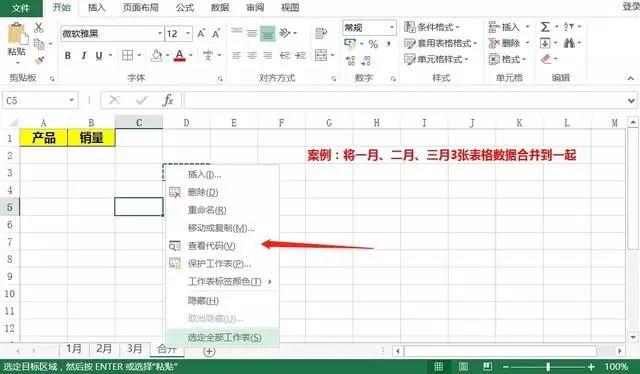Screen dimensions: 640x374
Task: Apply red font color A
Action: 180,56
